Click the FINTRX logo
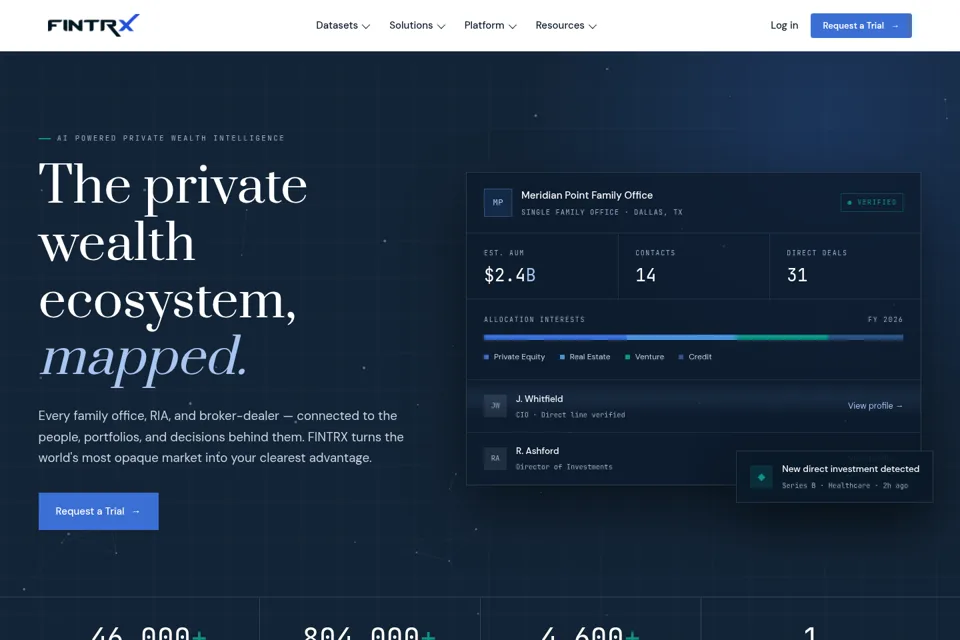Viewport: 960px width, 640px height. point(93,25)
